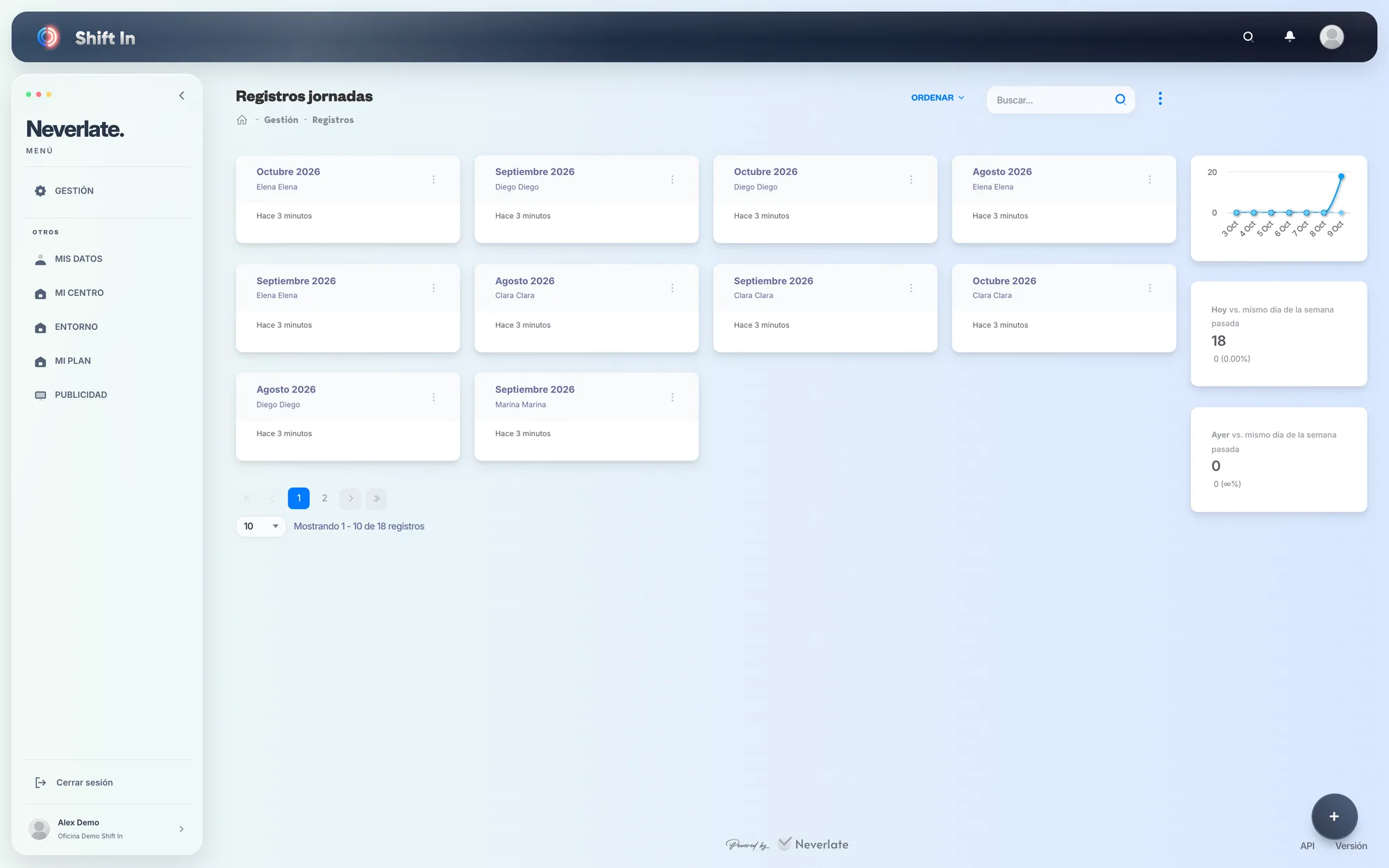1389x868 pixels.
Task: Open options menu for Agosto 2026 Clara Clara card
Action: [x=672, y=288]
